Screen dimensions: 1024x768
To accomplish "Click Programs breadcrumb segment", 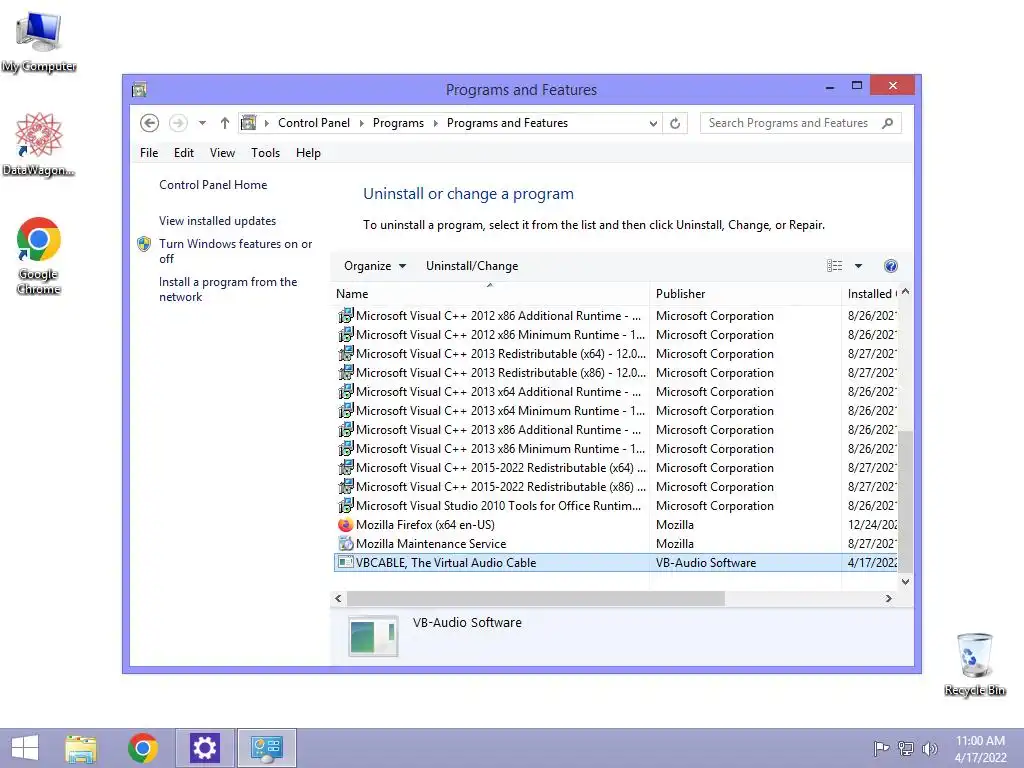I will pos(398,123).
